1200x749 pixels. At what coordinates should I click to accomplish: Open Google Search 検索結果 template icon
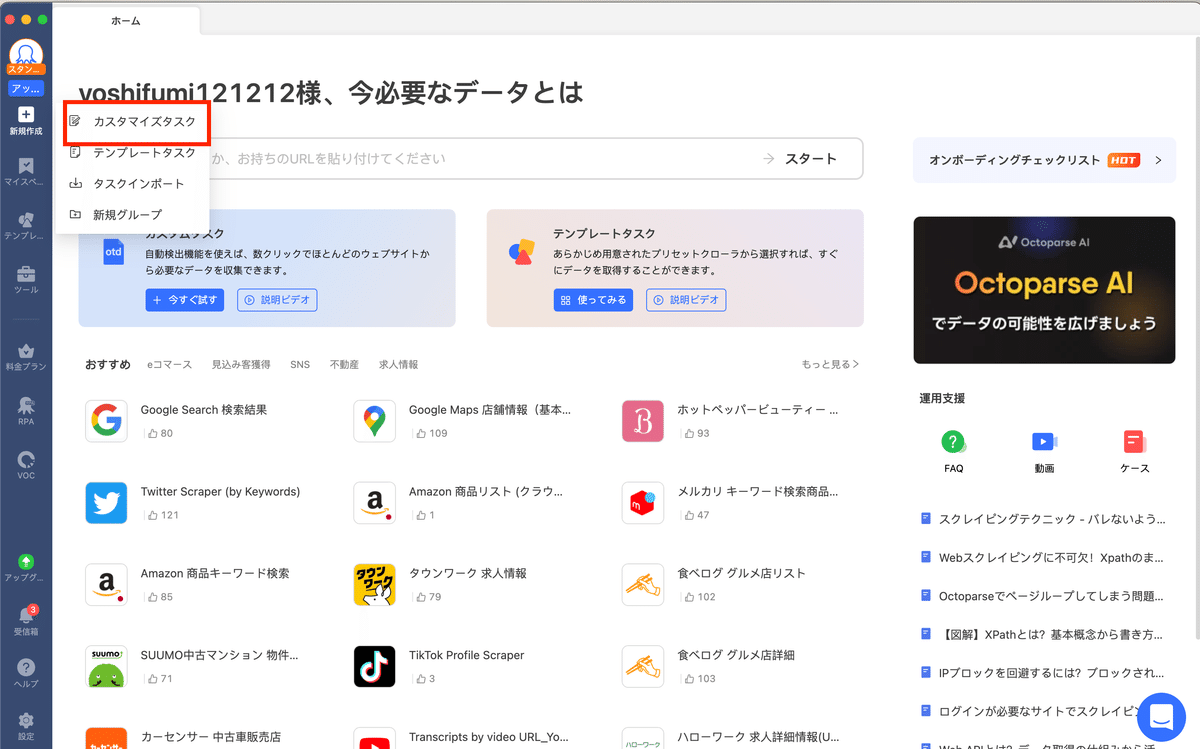pos(106,421)
